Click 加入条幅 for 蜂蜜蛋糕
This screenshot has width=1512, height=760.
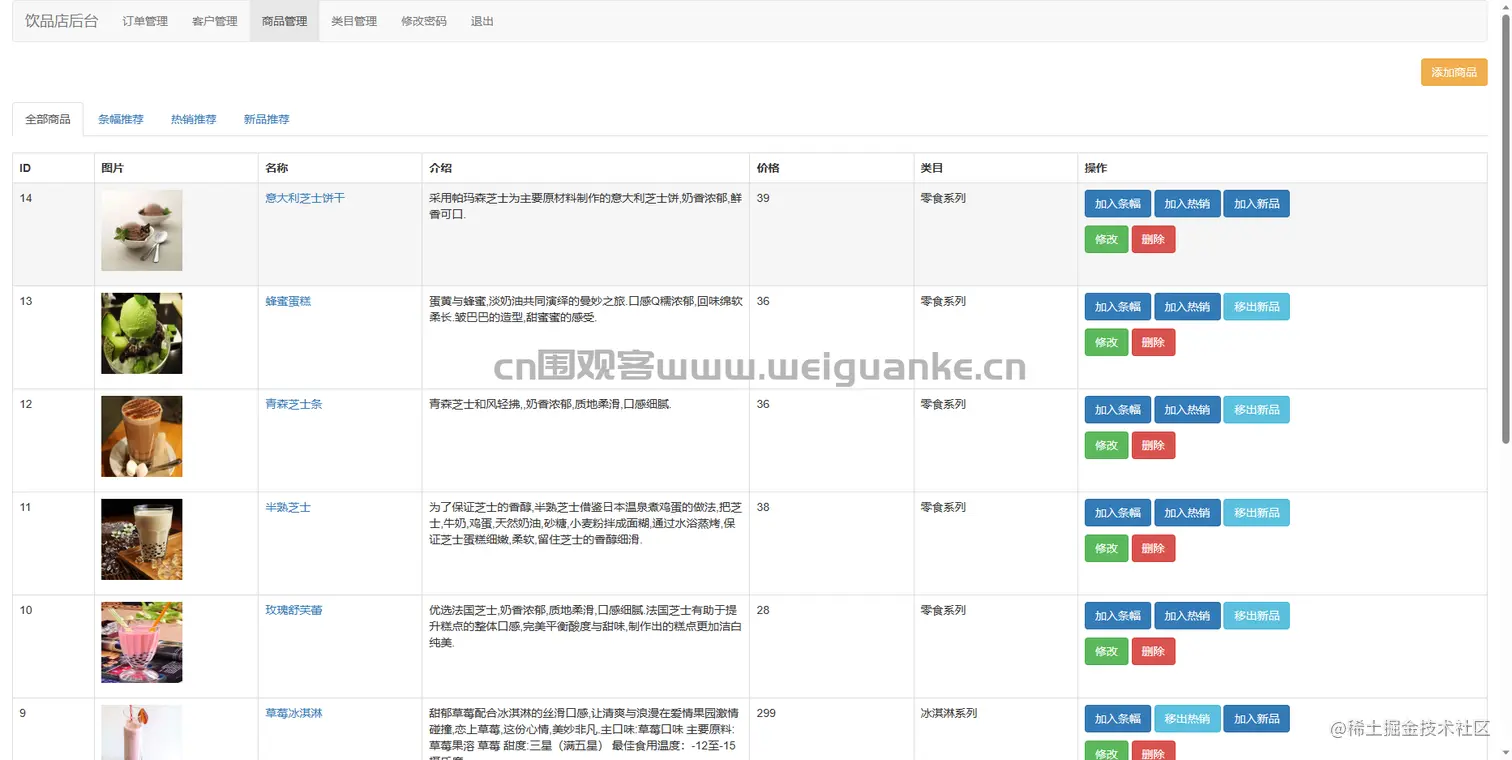tap(1118, 307)
